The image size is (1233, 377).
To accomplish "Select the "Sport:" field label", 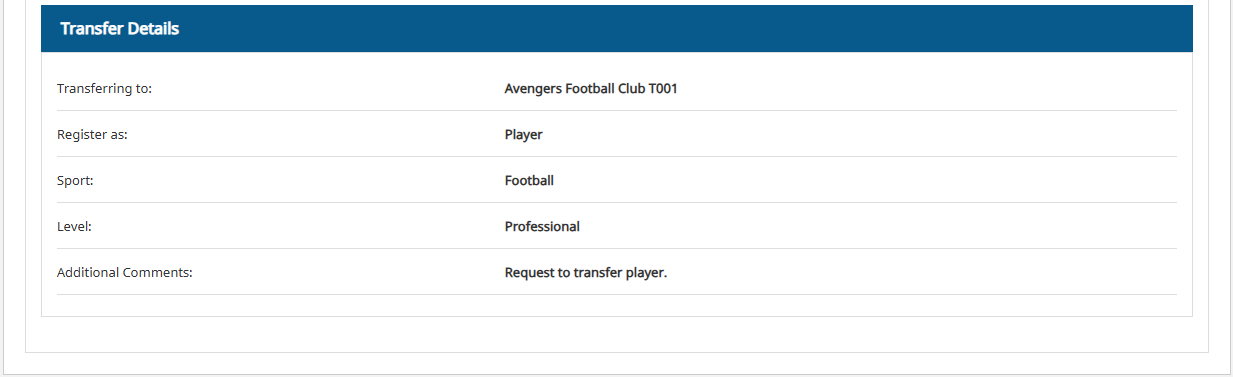I will [75, 181].
